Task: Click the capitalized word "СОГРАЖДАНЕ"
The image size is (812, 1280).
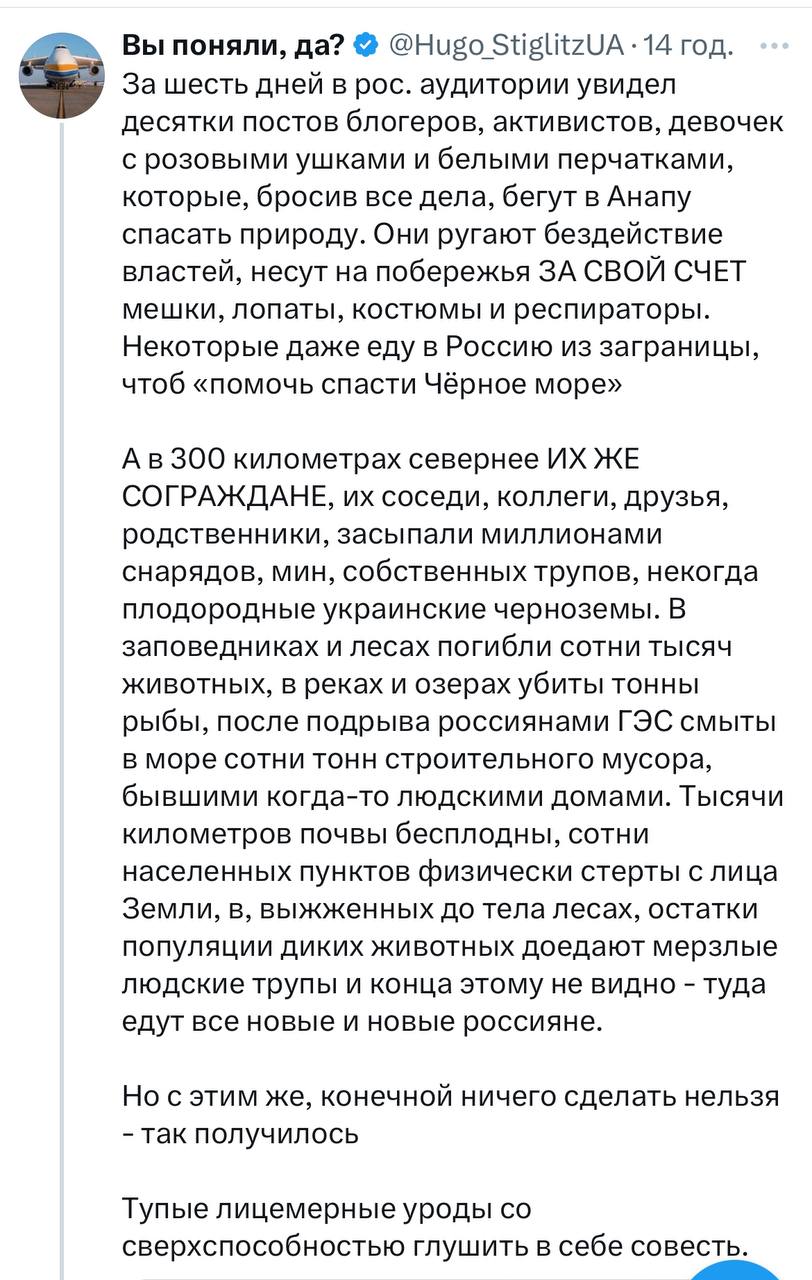Action: click(224, 497)
